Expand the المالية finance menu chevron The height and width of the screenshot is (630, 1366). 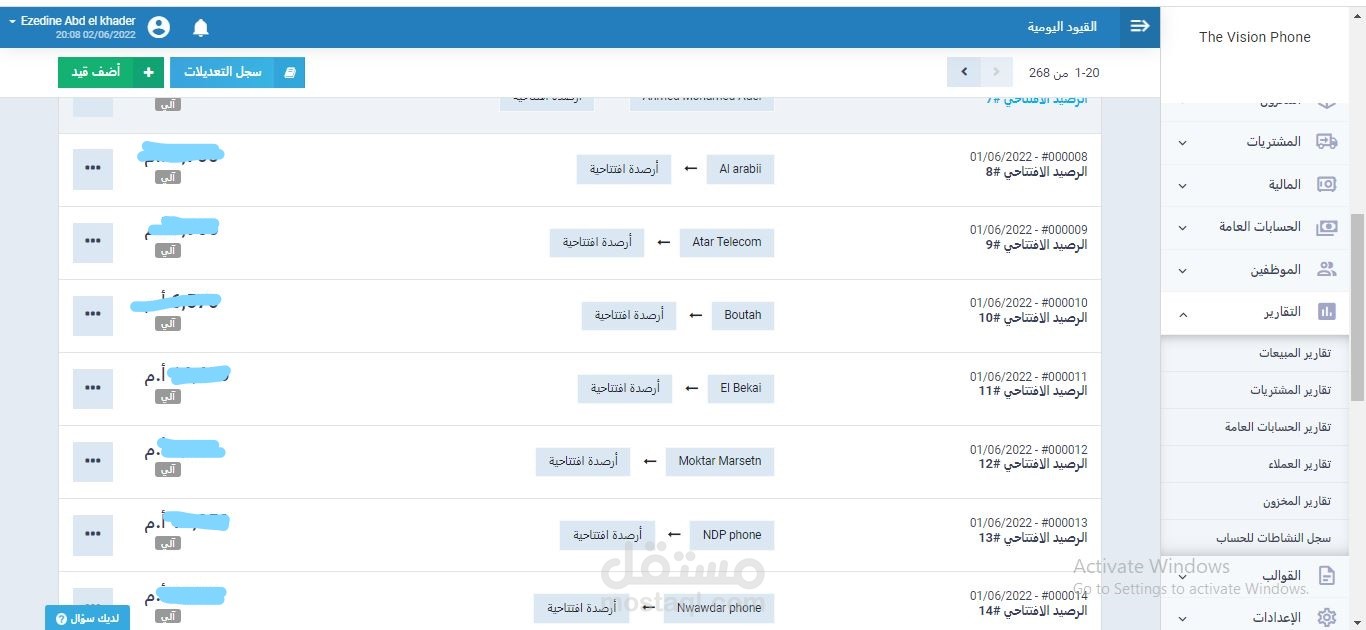[1182, 186]
